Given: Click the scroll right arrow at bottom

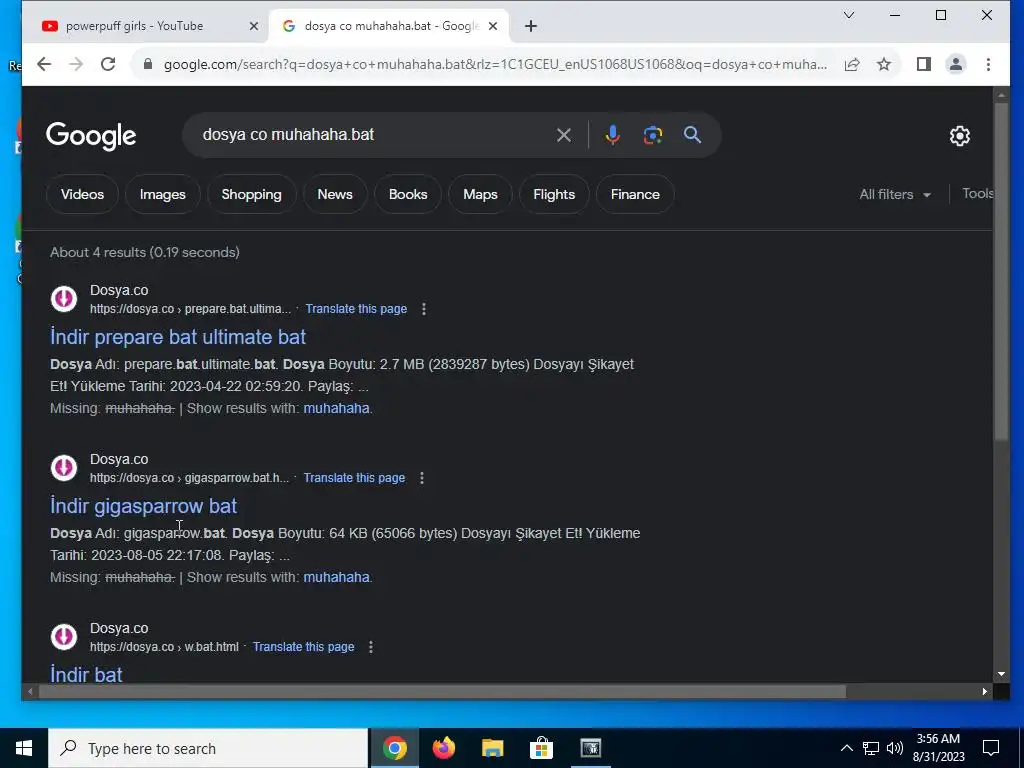Looking at the screenshot, I should pyautogui.click(x=985, y=692).
